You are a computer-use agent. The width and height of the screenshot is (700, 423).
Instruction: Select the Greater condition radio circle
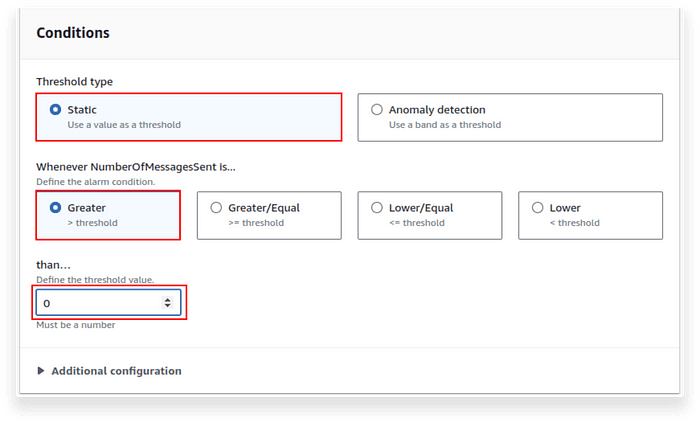pos(55,207)
